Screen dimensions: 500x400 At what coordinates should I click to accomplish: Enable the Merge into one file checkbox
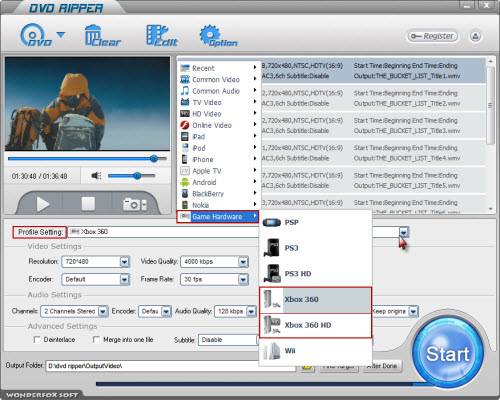(96, 340)
